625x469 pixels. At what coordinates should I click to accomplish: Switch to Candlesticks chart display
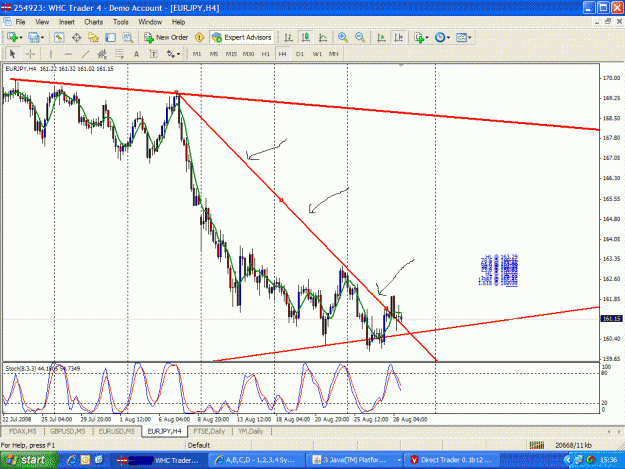(x=306, y=37)
